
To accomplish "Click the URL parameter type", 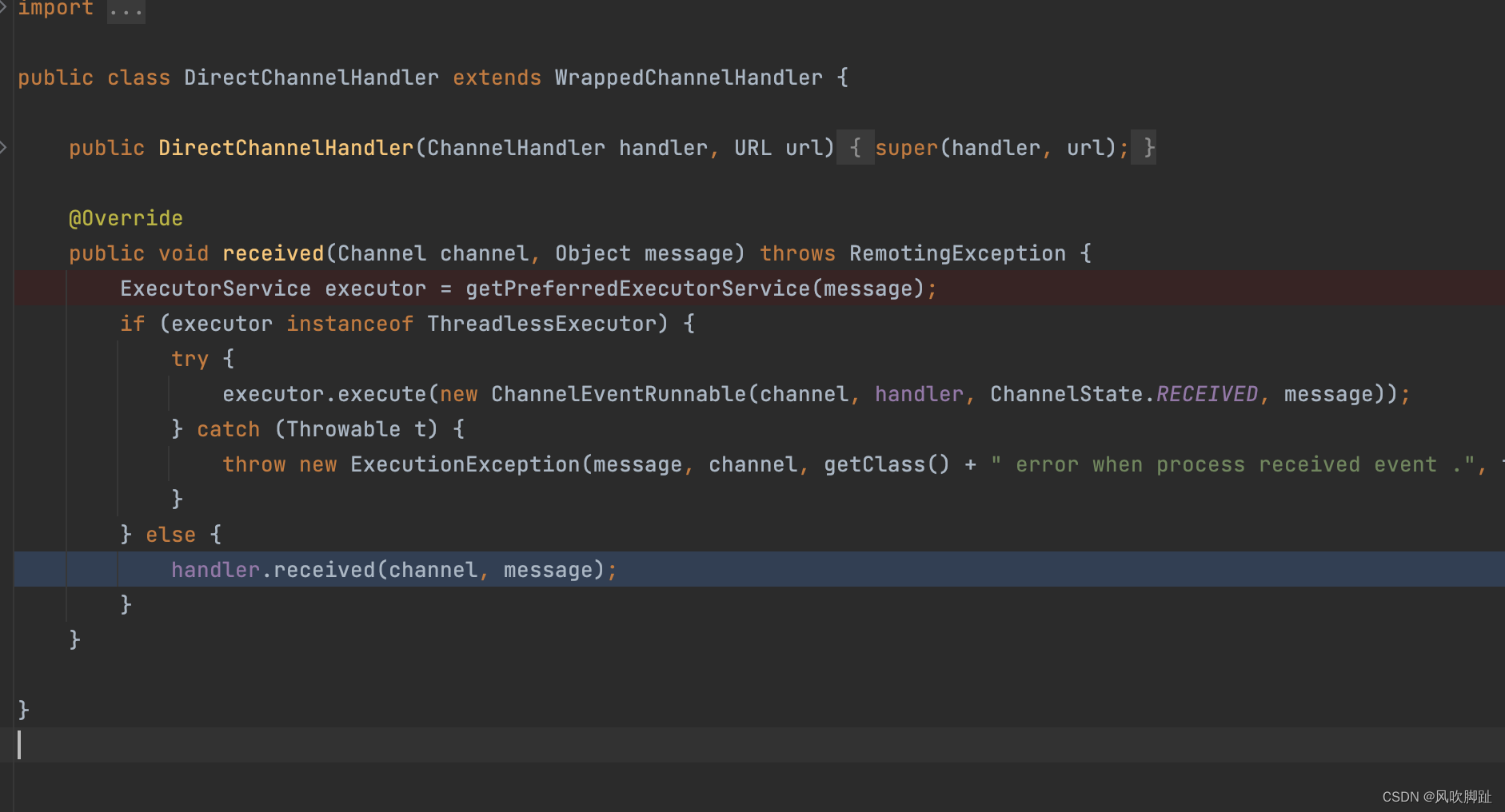I will (x=752, y=148).
